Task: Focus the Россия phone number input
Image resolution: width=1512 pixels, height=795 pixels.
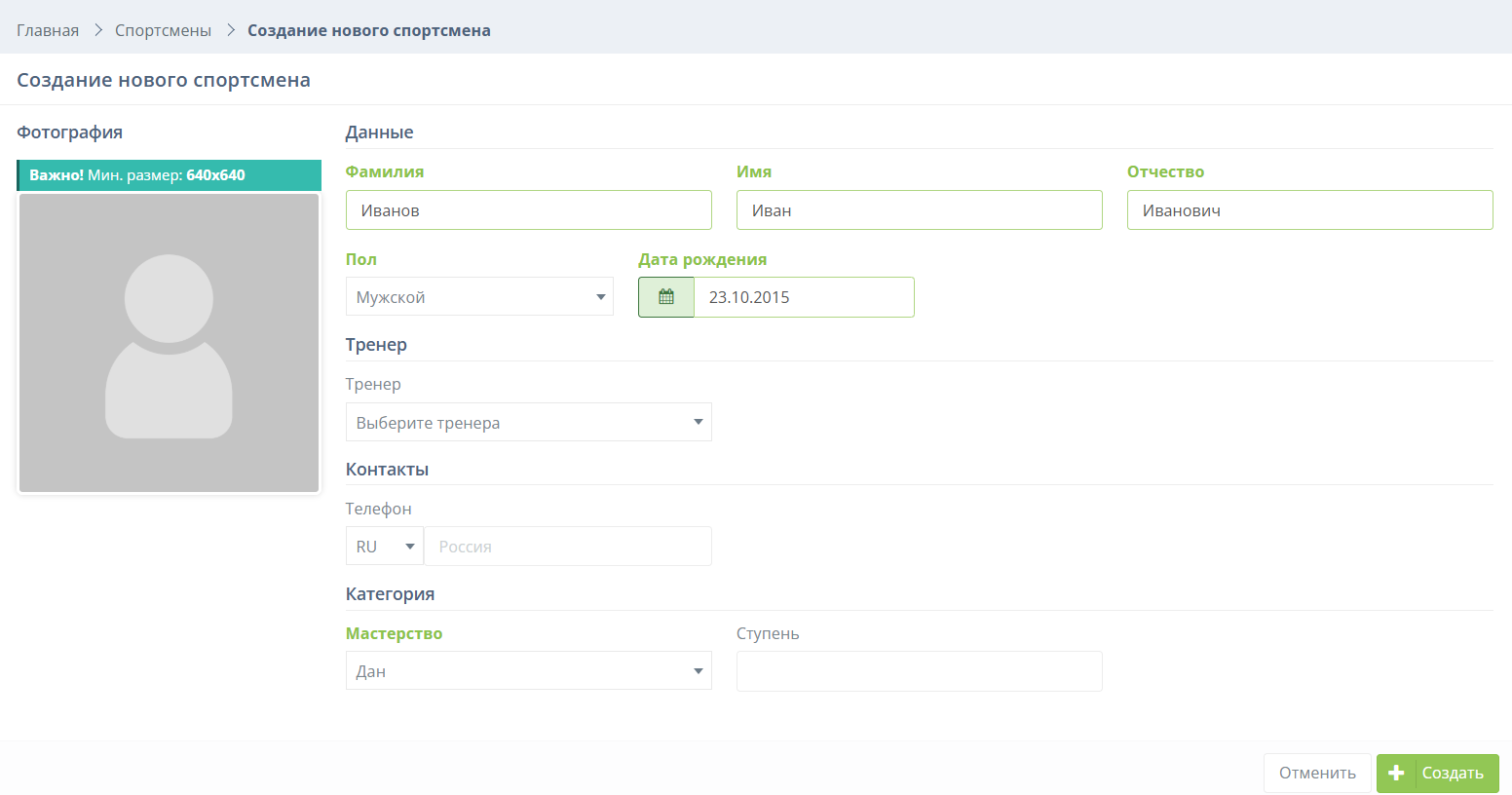Action: click(568, 547)
